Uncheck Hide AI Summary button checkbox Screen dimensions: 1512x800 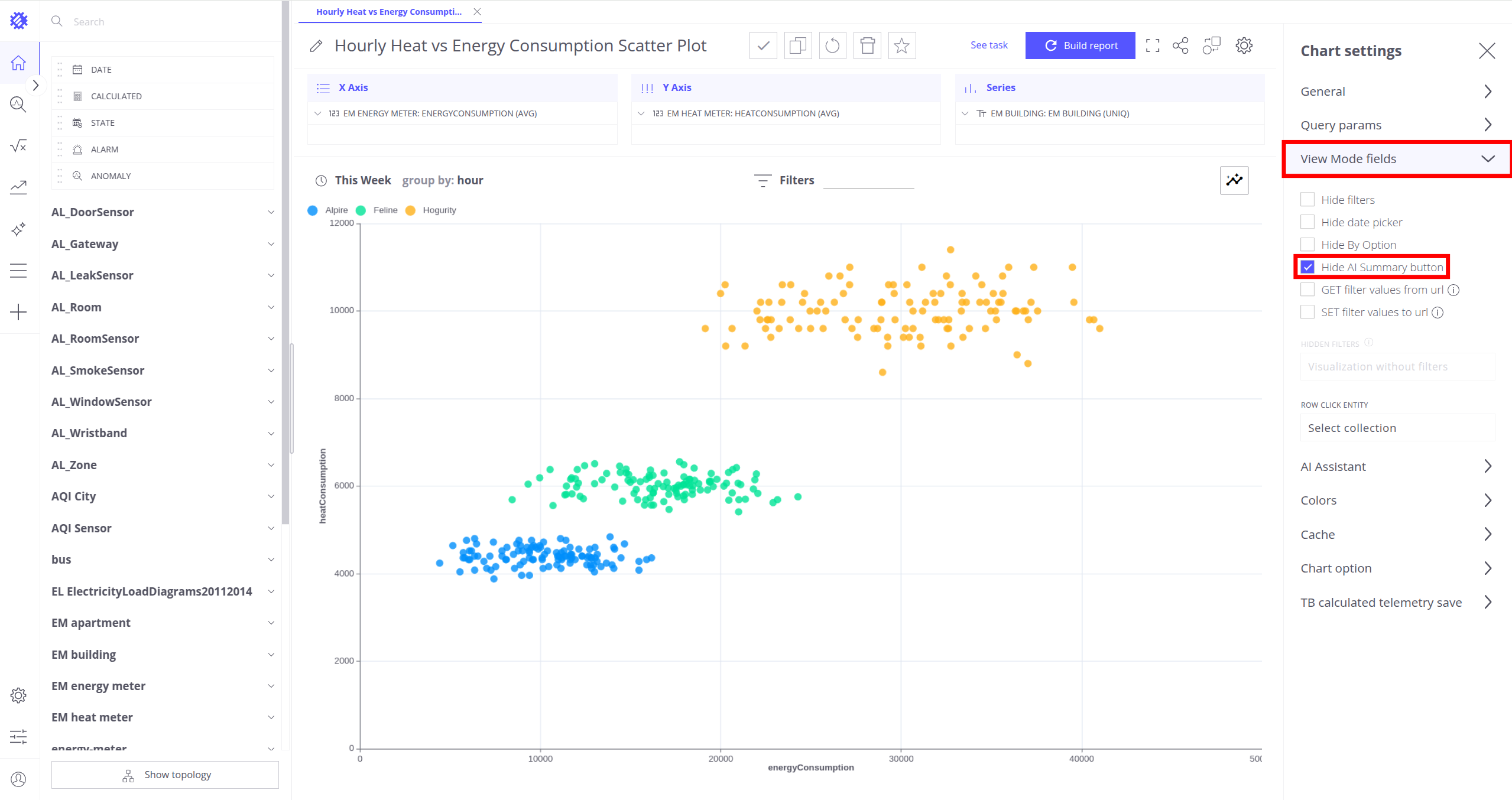click(x=1307, y=267)
